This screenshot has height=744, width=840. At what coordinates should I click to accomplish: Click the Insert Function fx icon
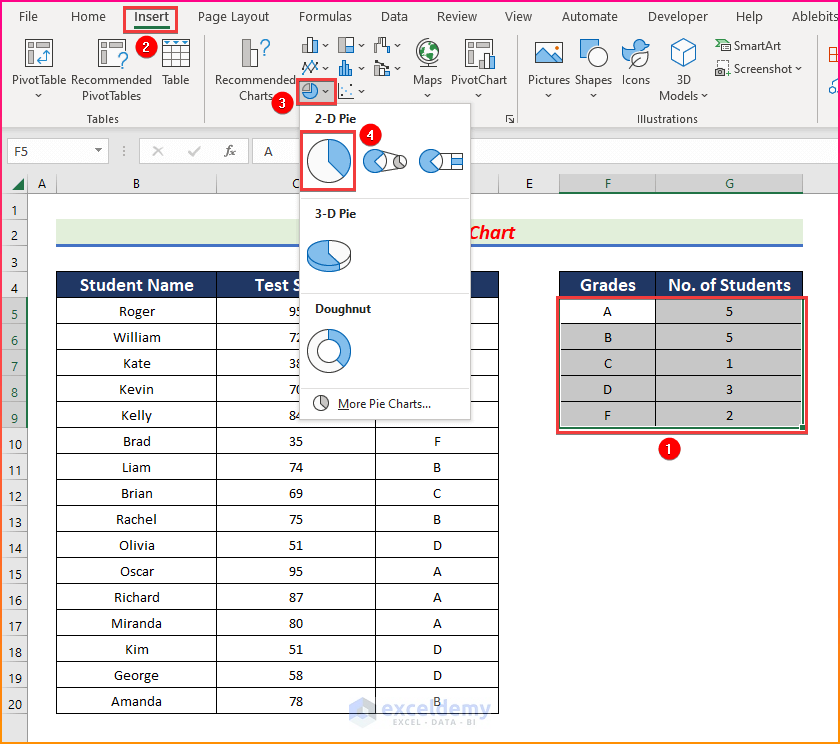click(x=230, y=151)
